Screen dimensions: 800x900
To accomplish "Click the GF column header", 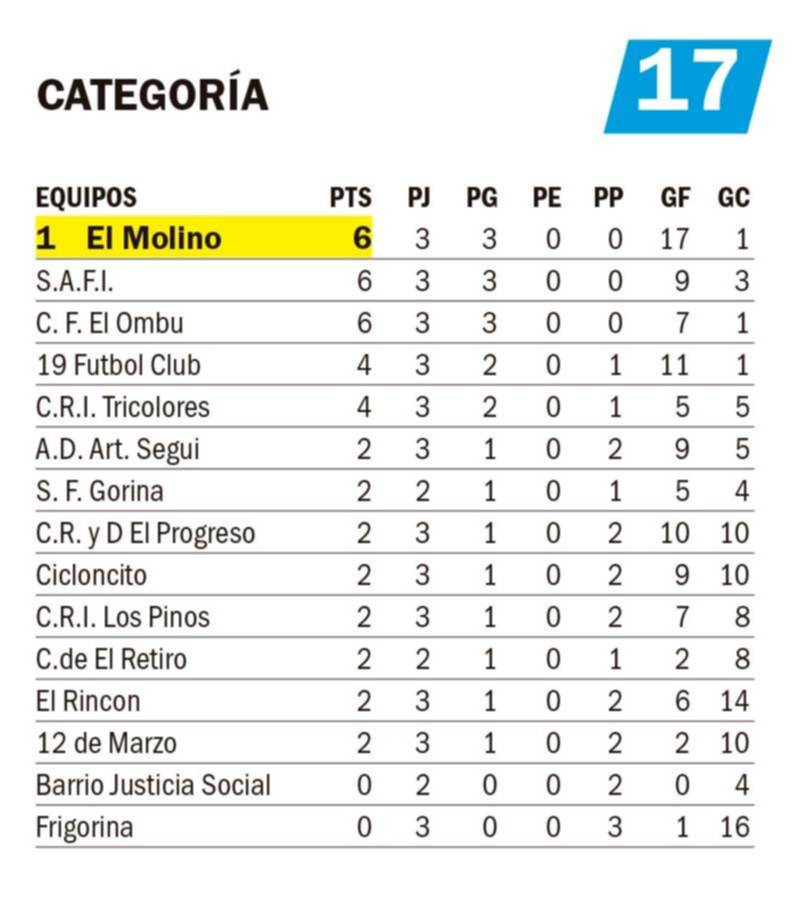I will (675, 197).
